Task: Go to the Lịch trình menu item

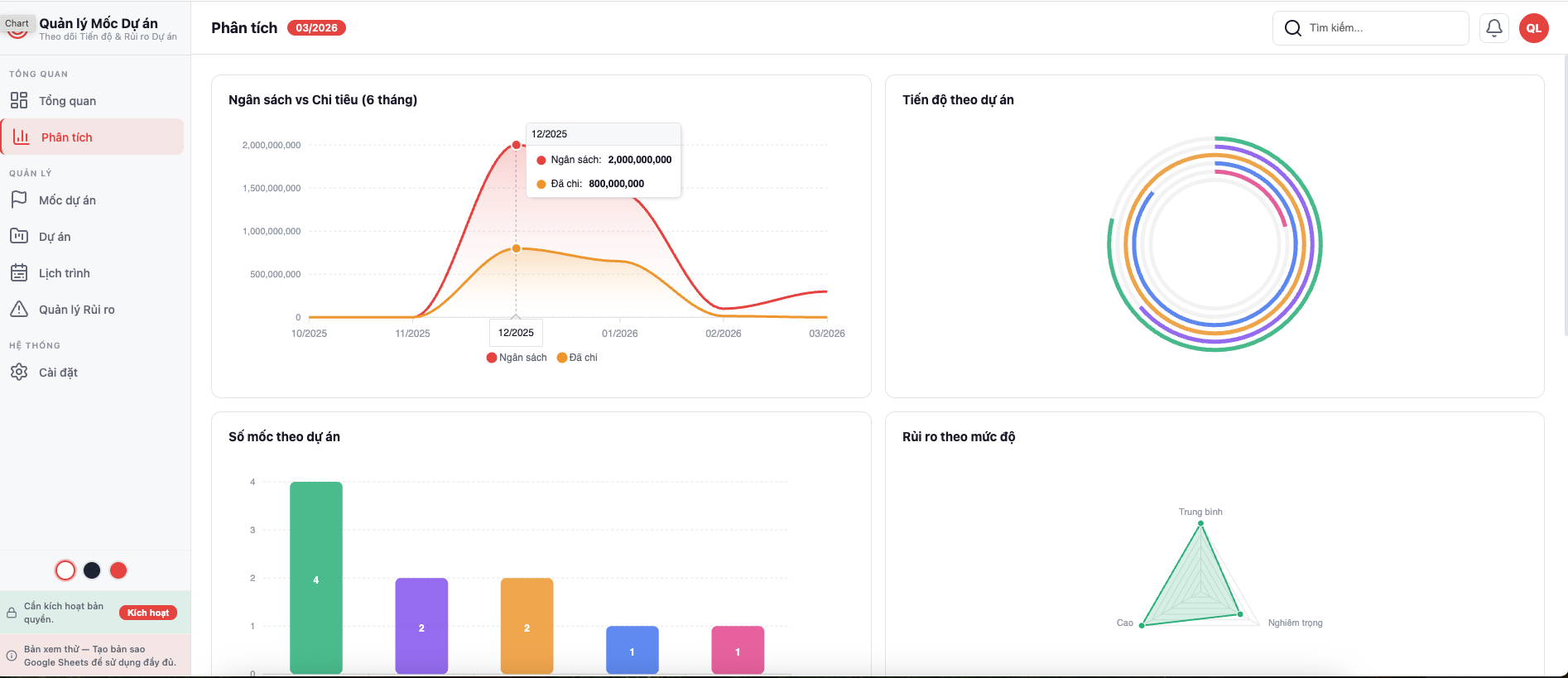Action: 65,273
